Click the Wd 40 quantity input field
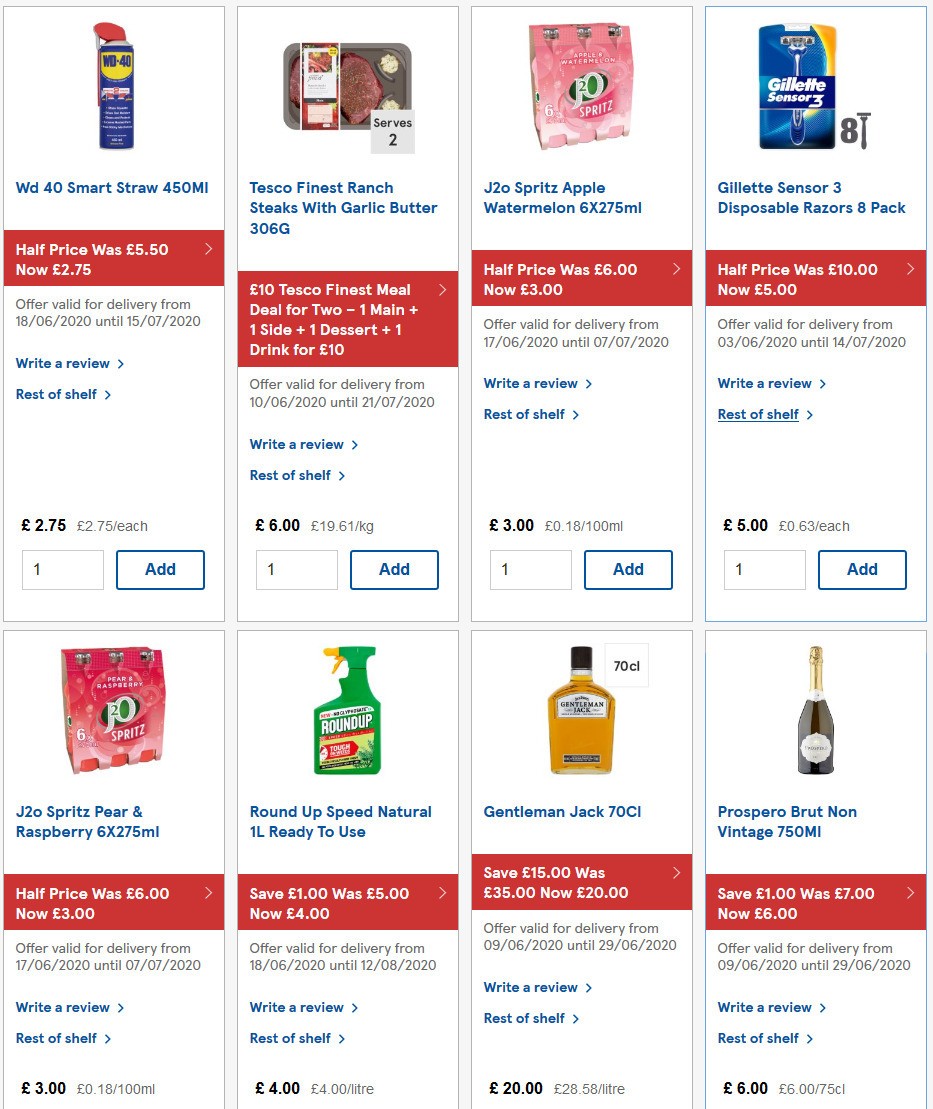 [62, 569]
